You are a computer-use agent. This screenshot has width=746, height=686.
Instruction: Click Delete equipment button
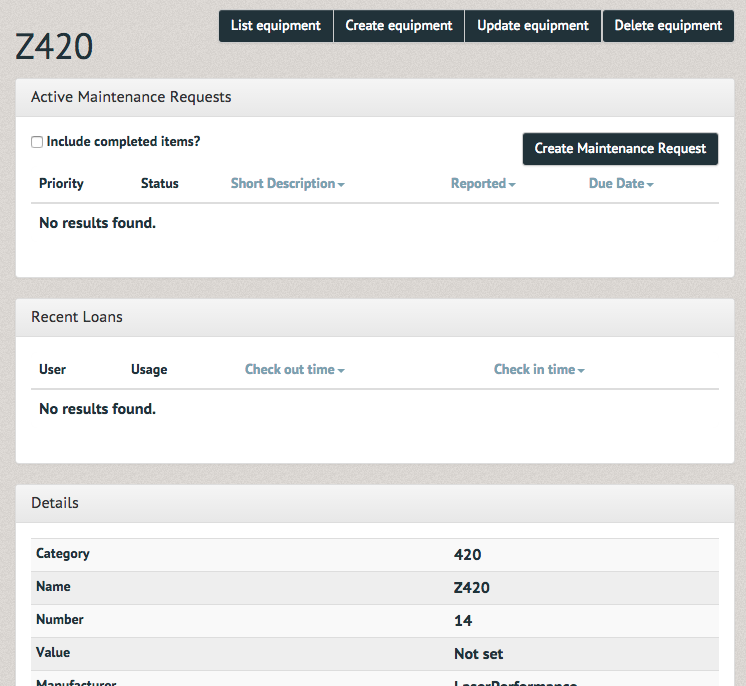tap(668, 26)
